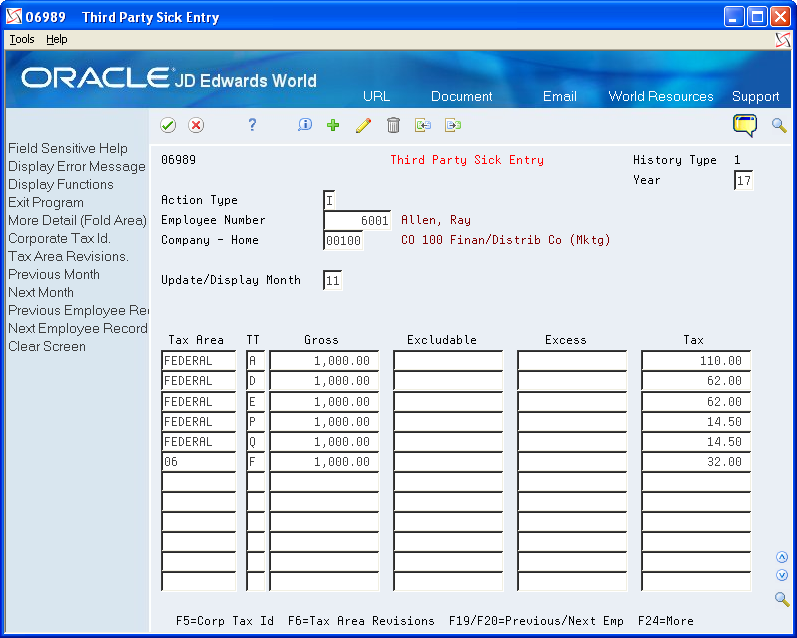Click the employee name Allen, Ray

436,220
